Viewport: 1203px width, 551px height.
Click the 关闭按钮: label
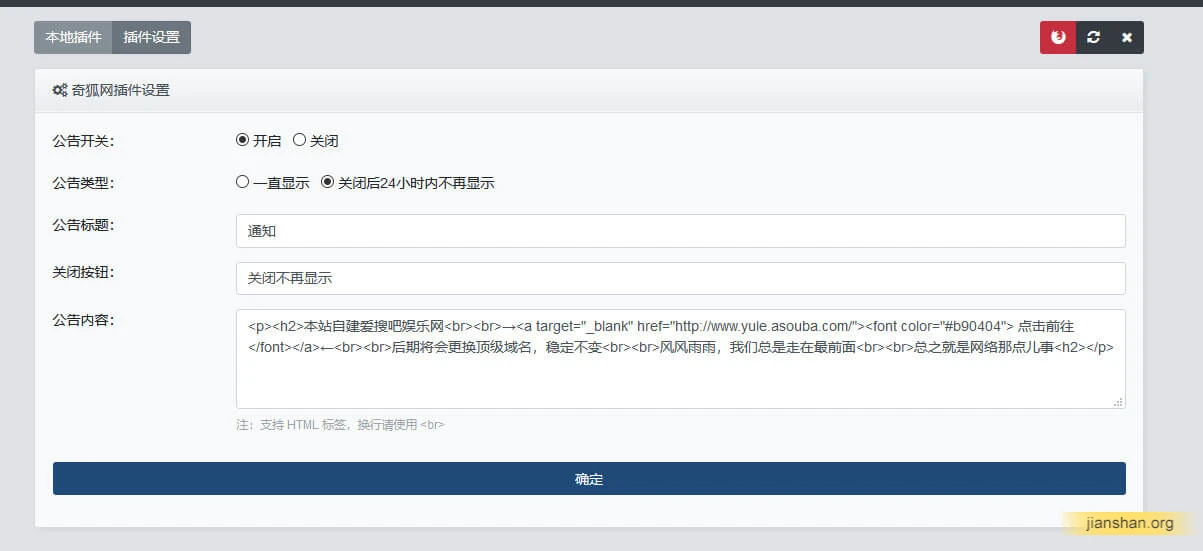83,272
